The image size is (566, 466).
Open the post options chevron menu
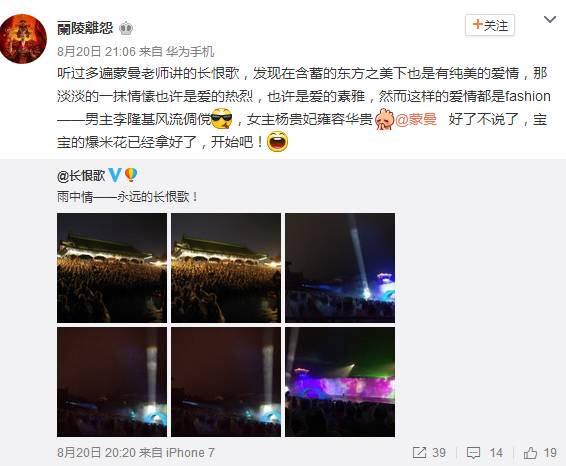click(549, 19)
